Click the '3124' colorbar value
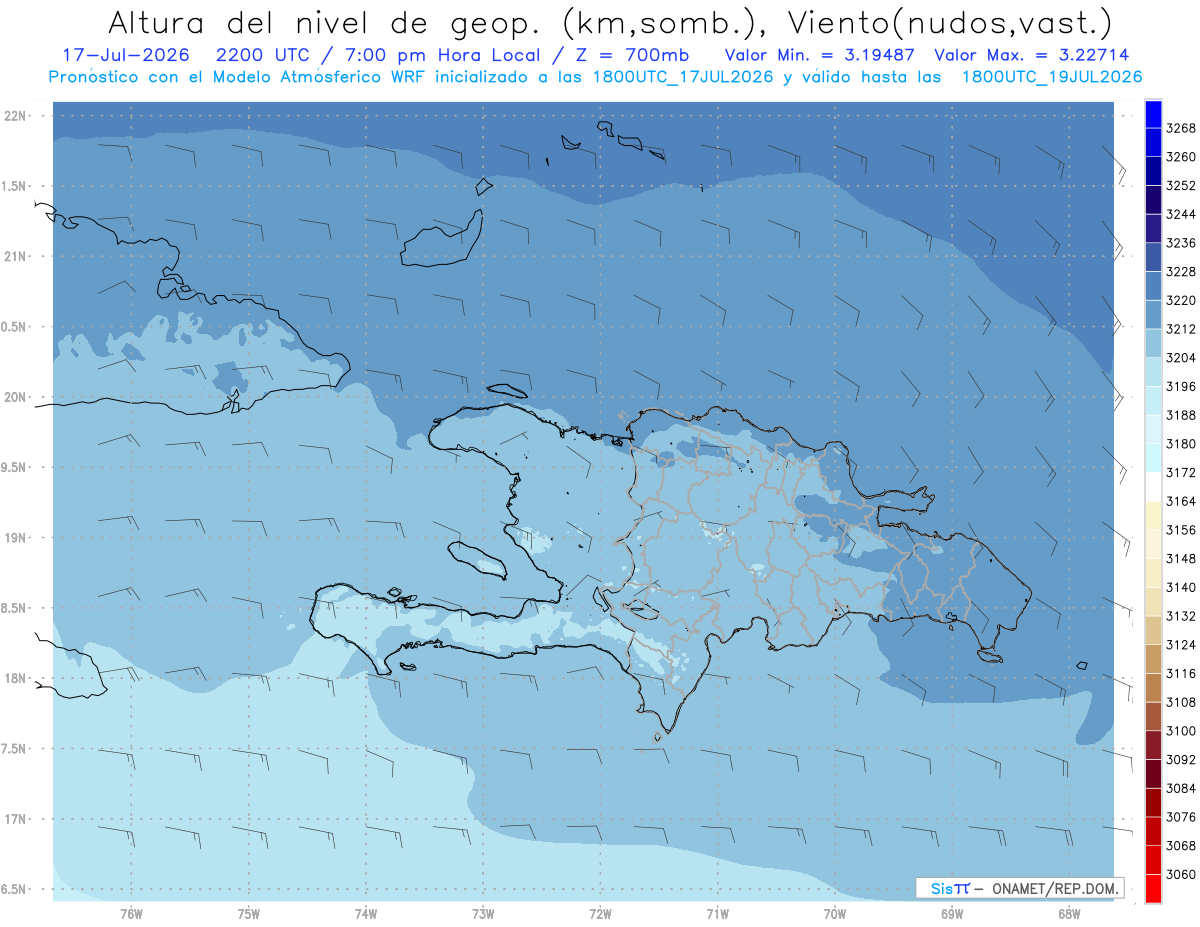This screenshot has width=1200, height=927. (1181, 645)
